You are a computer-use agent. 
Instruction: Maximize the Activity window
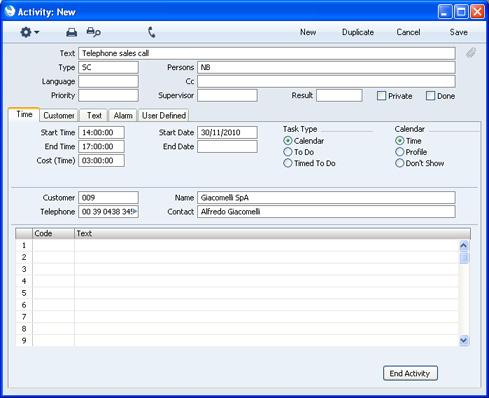tap(461, 12)
